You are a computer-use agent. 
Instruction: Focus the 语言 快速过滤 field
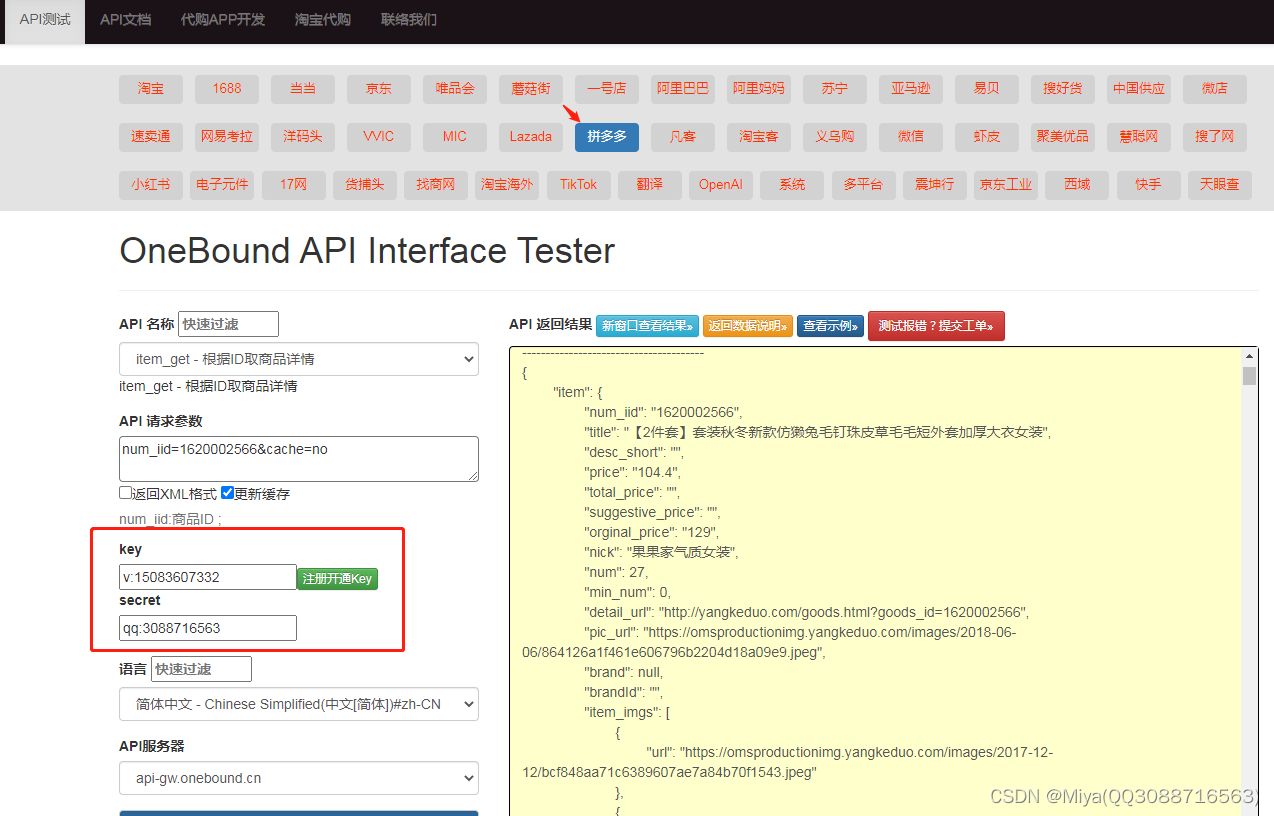(201, 669)
